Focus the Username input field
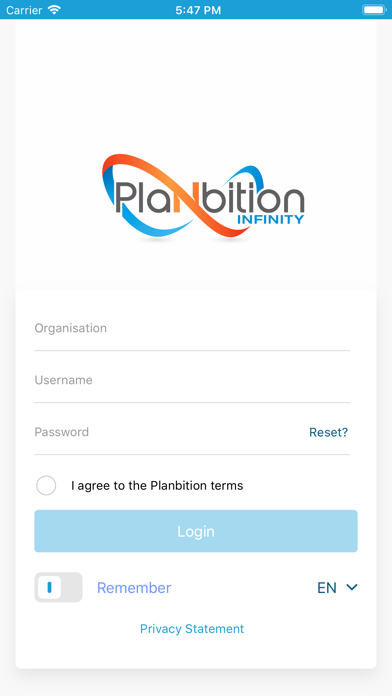 (x=192, y=380)
